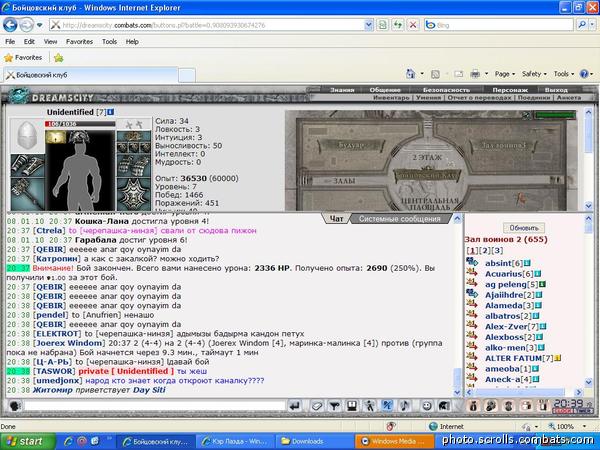
Task: Click user name Acuarius in the list
Action: pyautogui.click(x=503, y=274)
